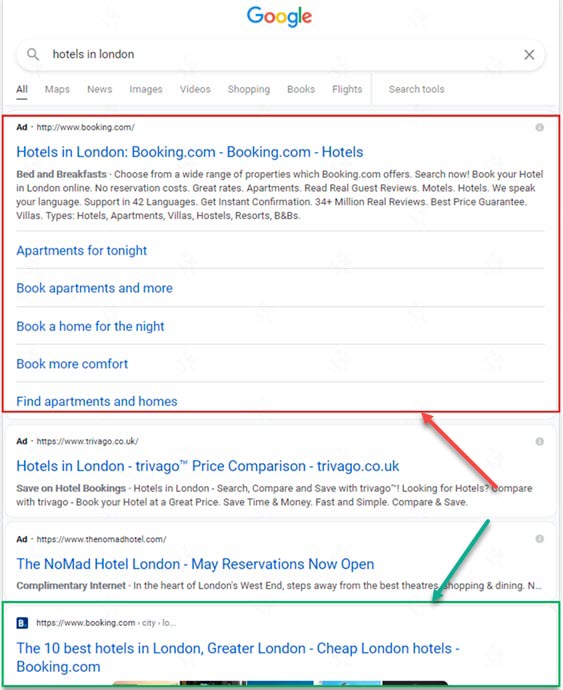
Task: Clear the search with the X icon
Action: click(529, 55)
